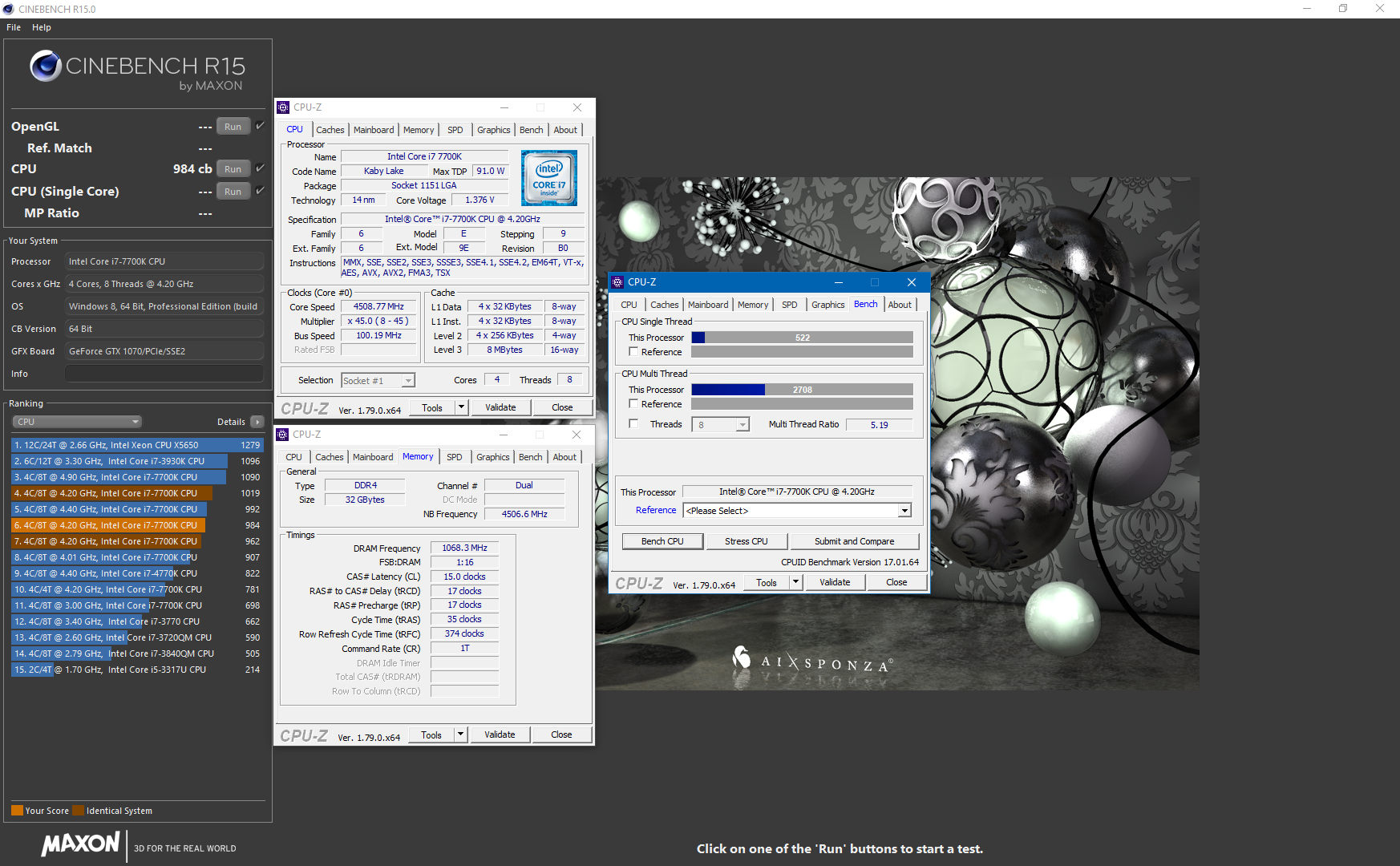Select ranking row 6 scoring 984

[137, 525]
